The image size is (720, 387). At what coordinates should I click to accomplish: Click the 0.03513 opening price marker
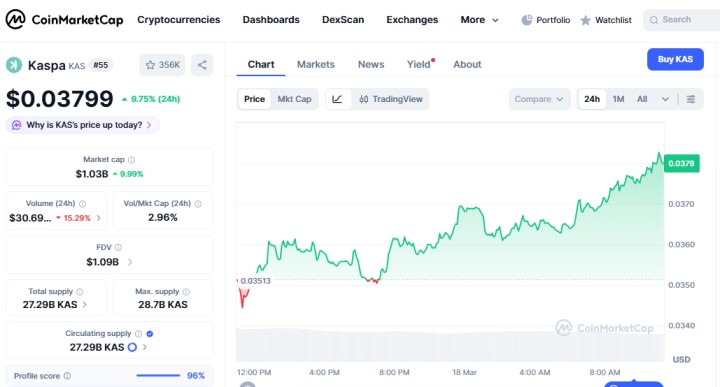click(255, 281)
